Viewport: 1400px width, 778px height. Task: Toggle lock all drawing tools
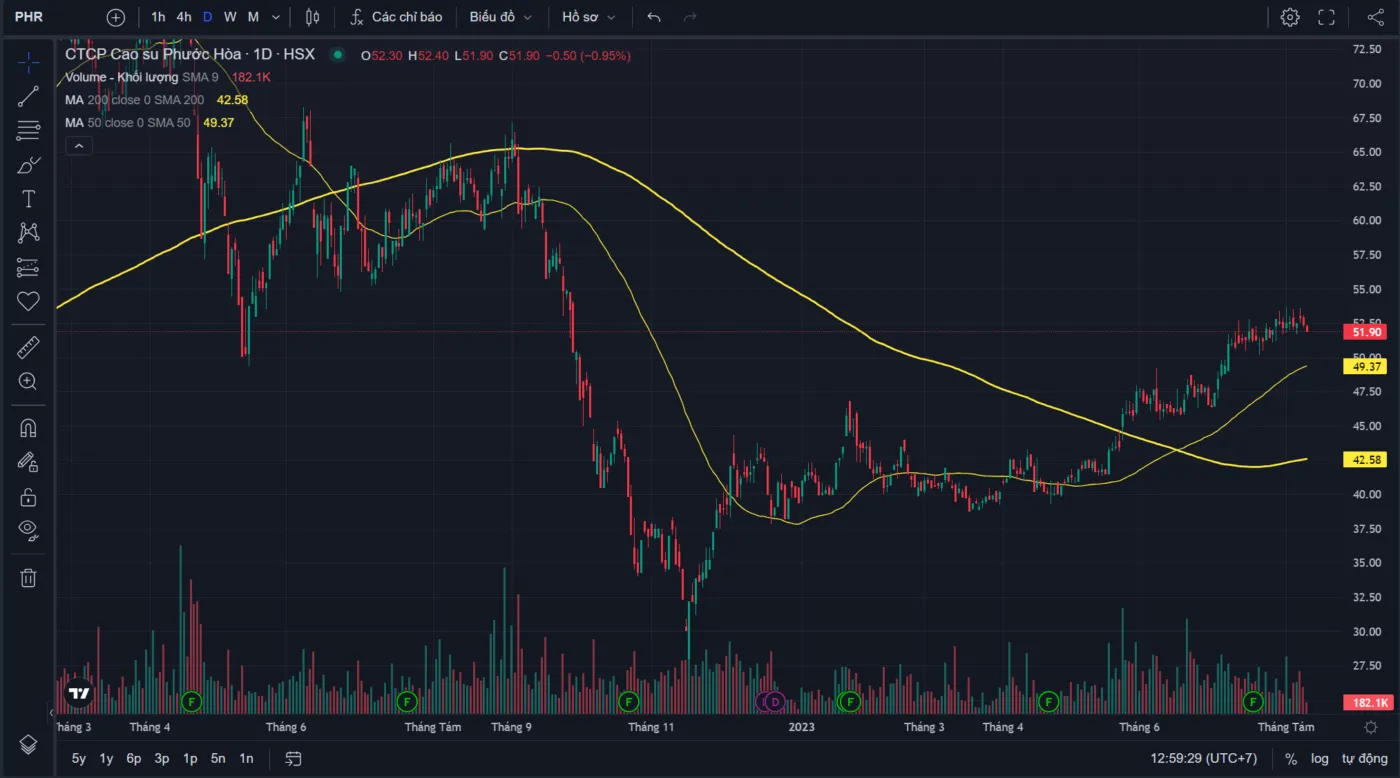[x=28, y=497]
